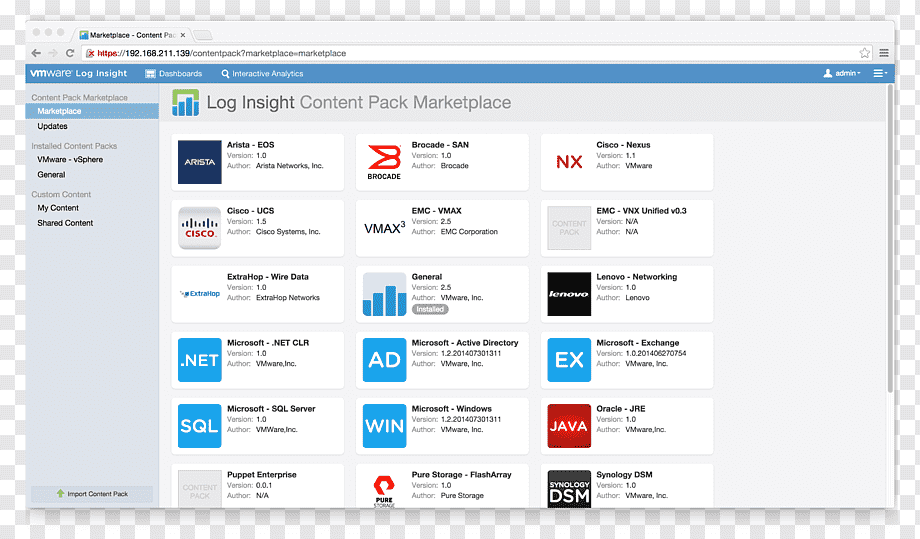Select General under Installed Content Packs

click(51, 175)
